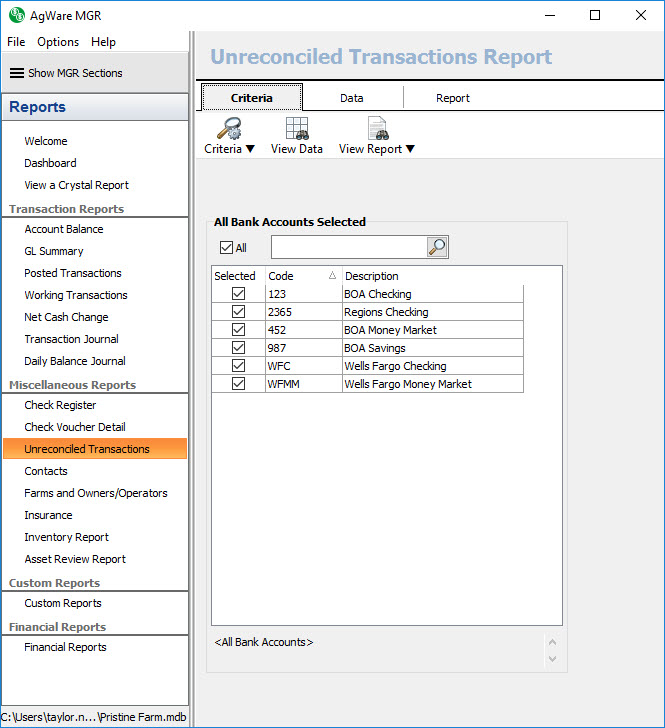
Task: Click the View Data grid icon
Action: pos(297,128)
